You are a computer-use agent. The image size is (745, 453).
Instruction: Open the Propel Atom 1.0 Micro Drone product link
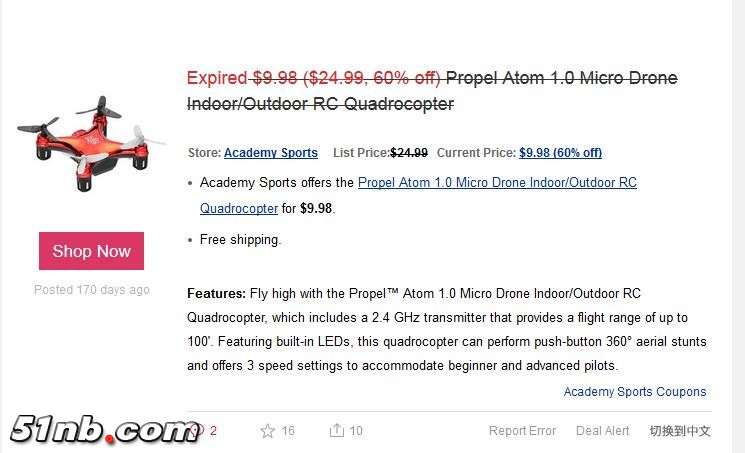(497, 183)
